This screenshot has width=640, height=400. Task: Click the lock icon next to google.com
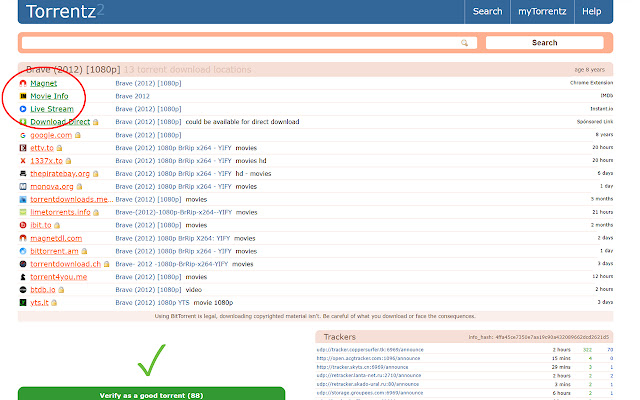point(78,135)
